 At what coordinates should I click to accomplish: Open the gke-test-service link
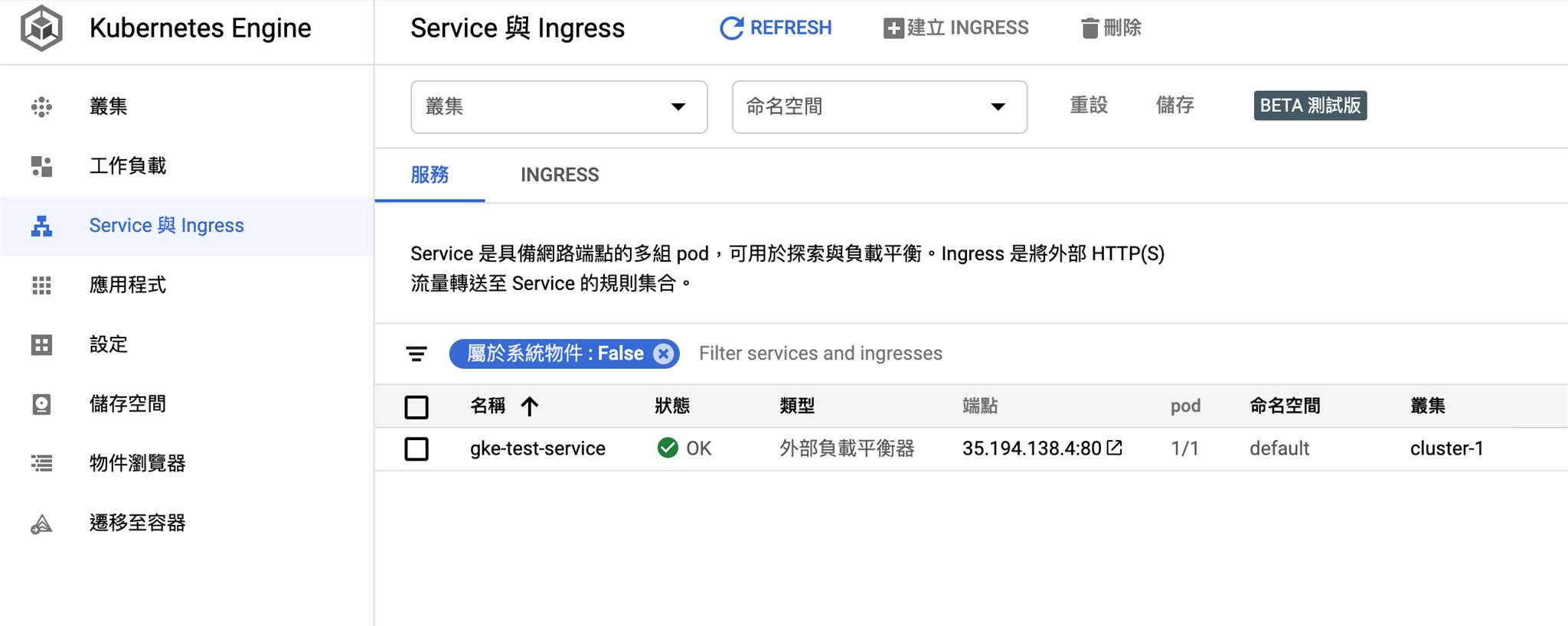pyautogui.click(x=537, y=448)
